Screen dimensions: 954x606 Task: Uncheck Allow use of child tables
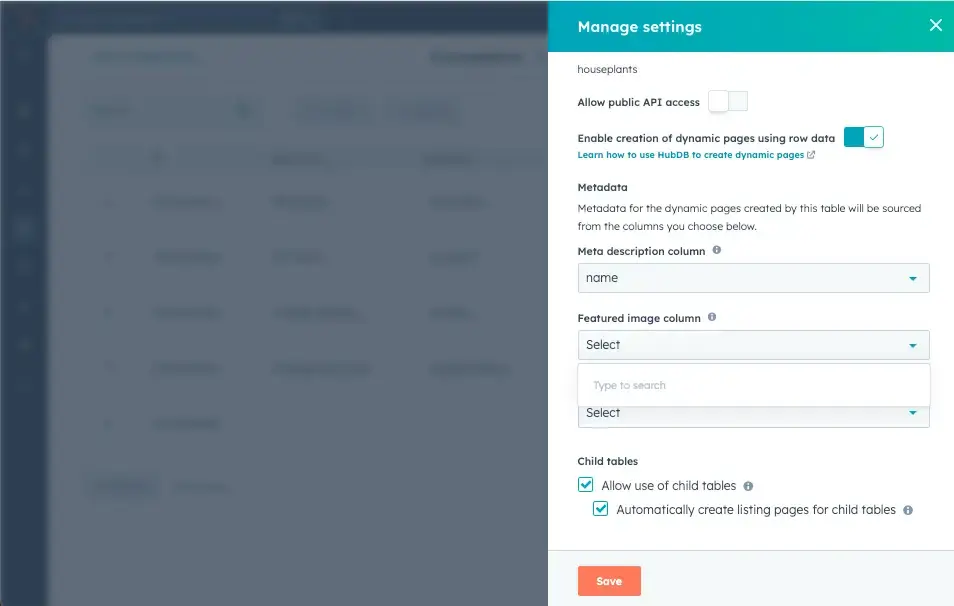click(x=586, y=485)
